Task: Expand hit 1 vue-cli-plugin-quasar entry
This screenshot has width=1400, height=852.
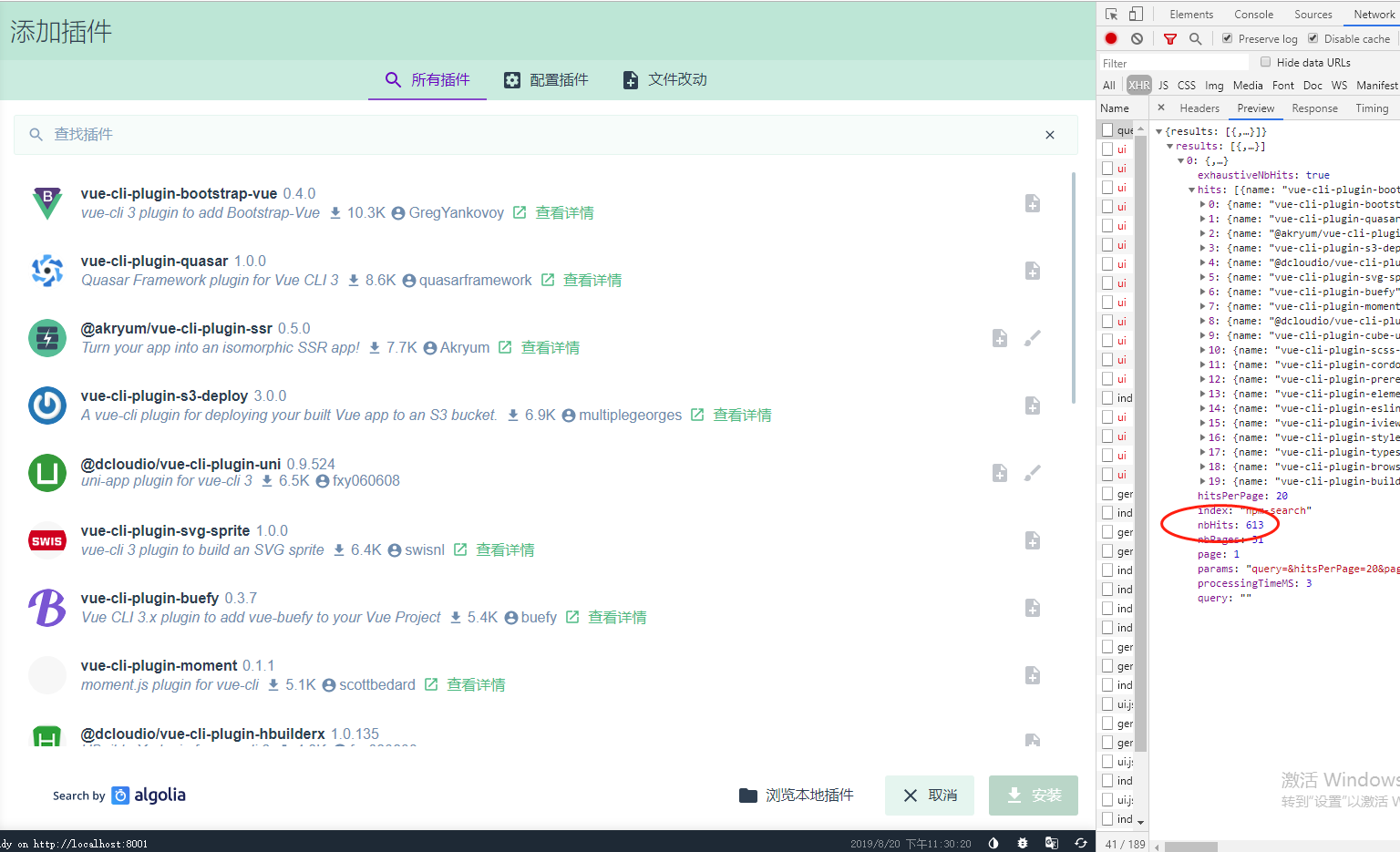Action: [1203, 219]
